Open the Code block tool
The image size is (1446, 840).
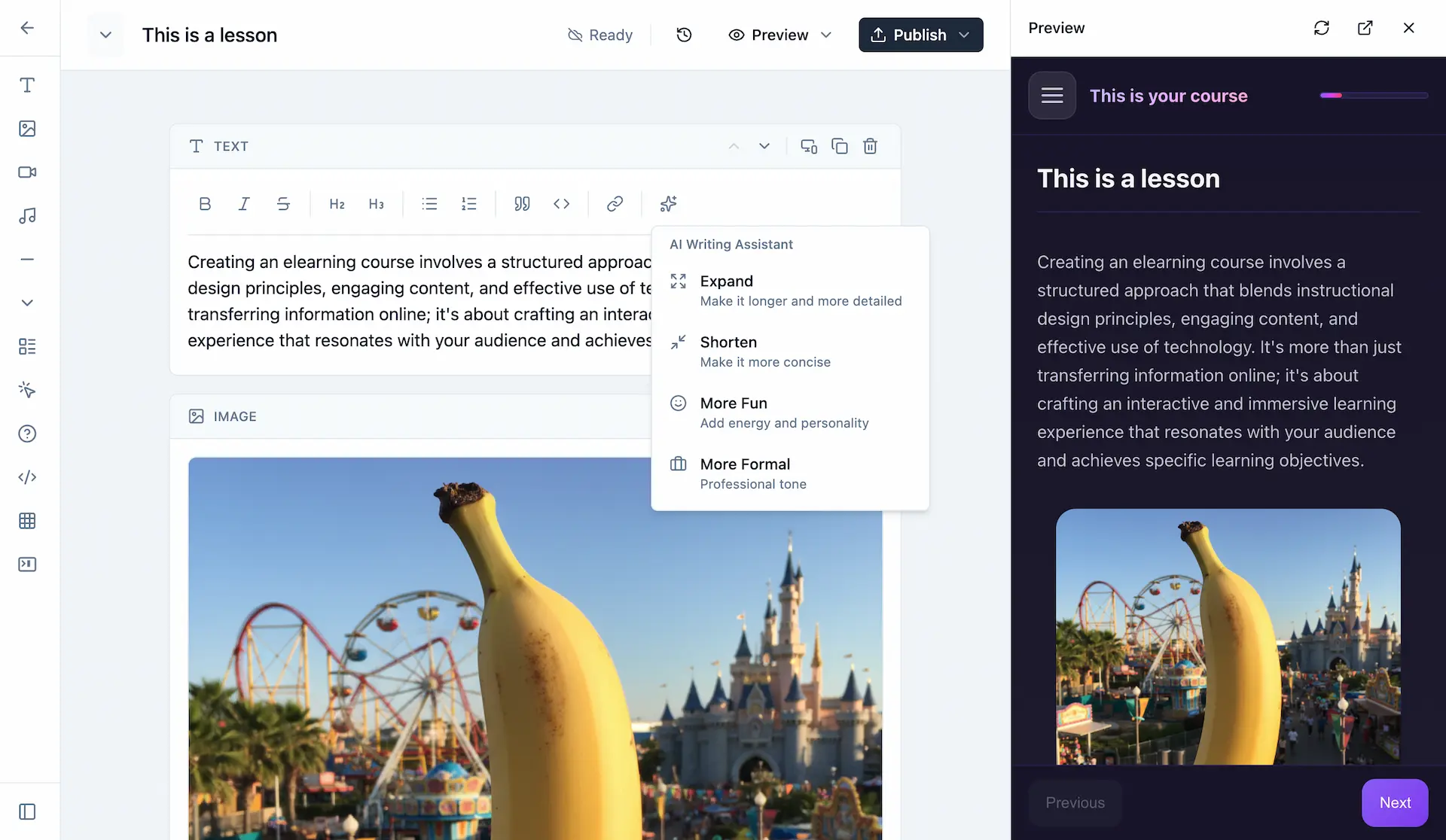tap(28, 476)
